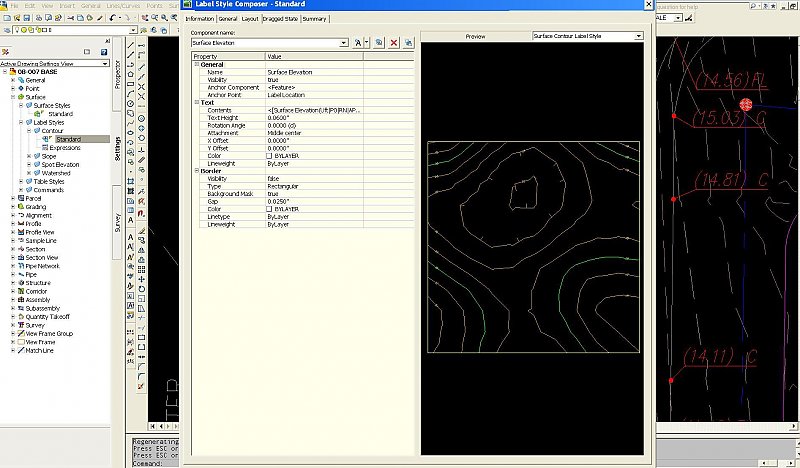Expand the Spot Elevation tree node
This screenshot has height=468, width=800.
[29, 164]
